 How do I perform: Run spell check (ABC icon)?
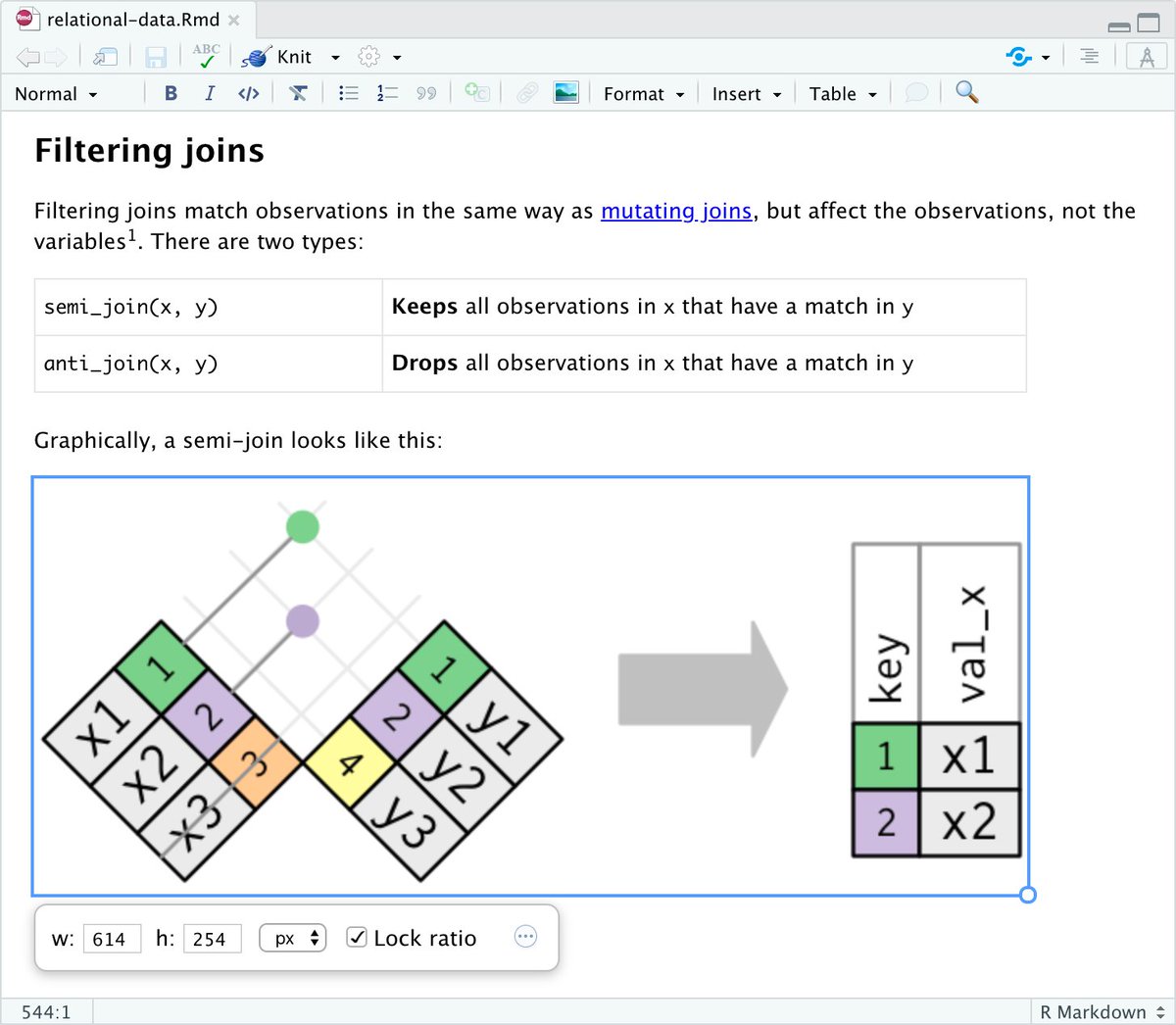pyautogui.click(x=207, y=56)
